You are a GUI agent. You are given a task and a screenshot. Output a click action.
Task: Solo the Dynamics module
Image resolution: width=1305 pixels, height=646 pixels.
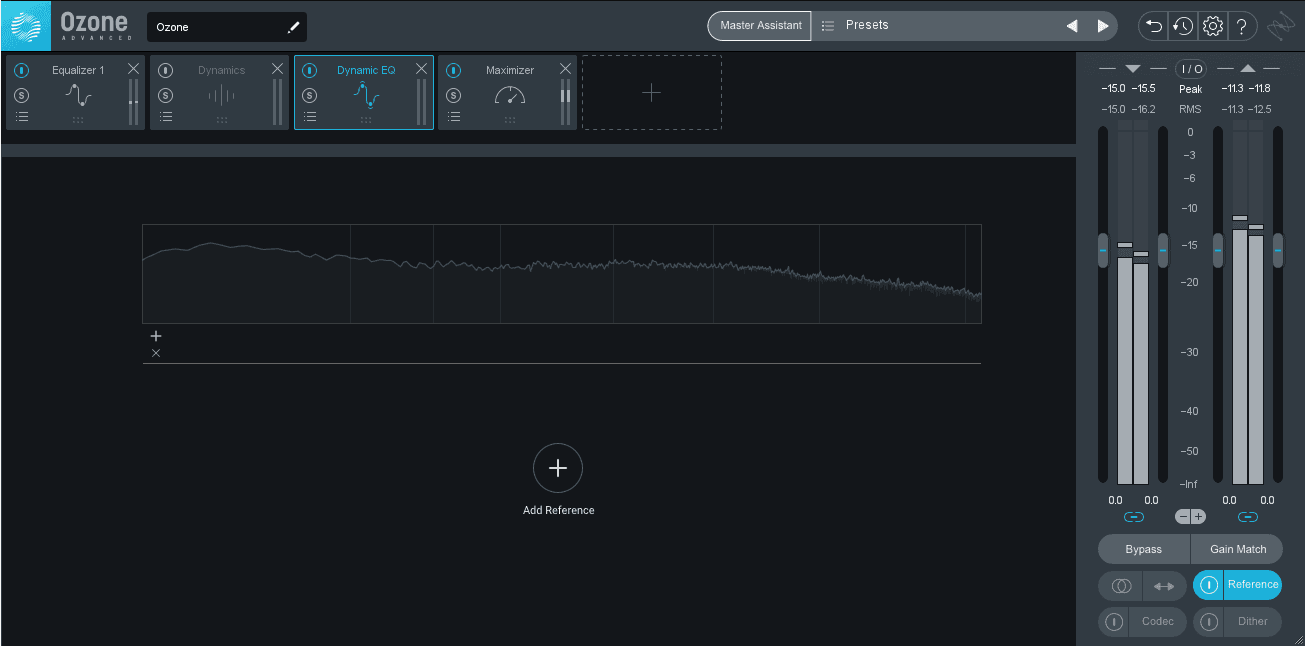coord(166,95)
